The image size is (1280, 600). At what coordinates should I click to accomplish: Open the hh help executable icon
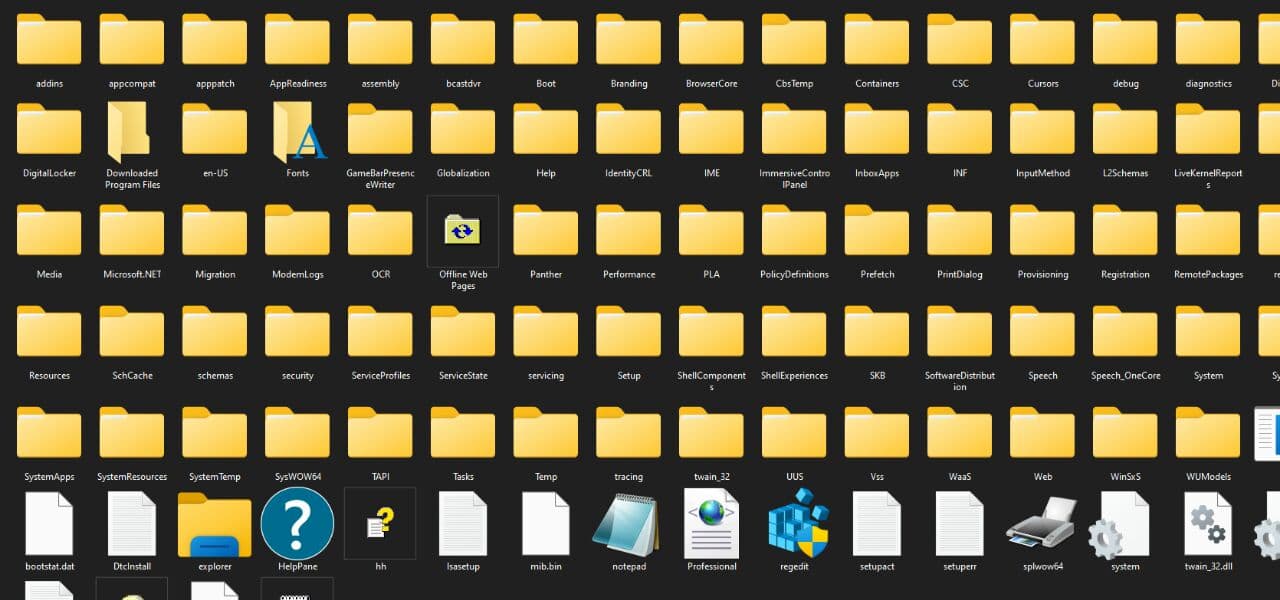pyautogui.click(x=379, y=523)
